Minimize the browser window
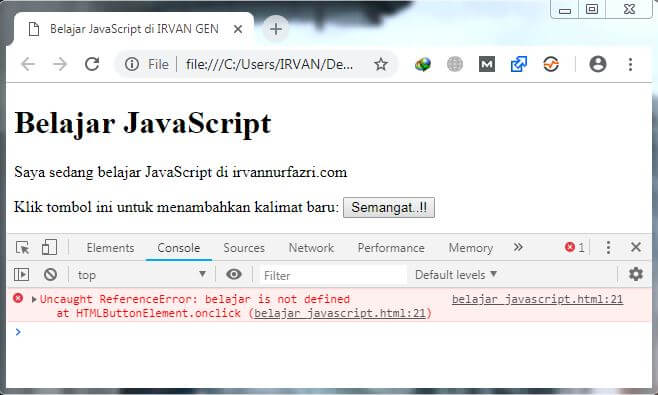The image size is (658, 395). point(565,9)
